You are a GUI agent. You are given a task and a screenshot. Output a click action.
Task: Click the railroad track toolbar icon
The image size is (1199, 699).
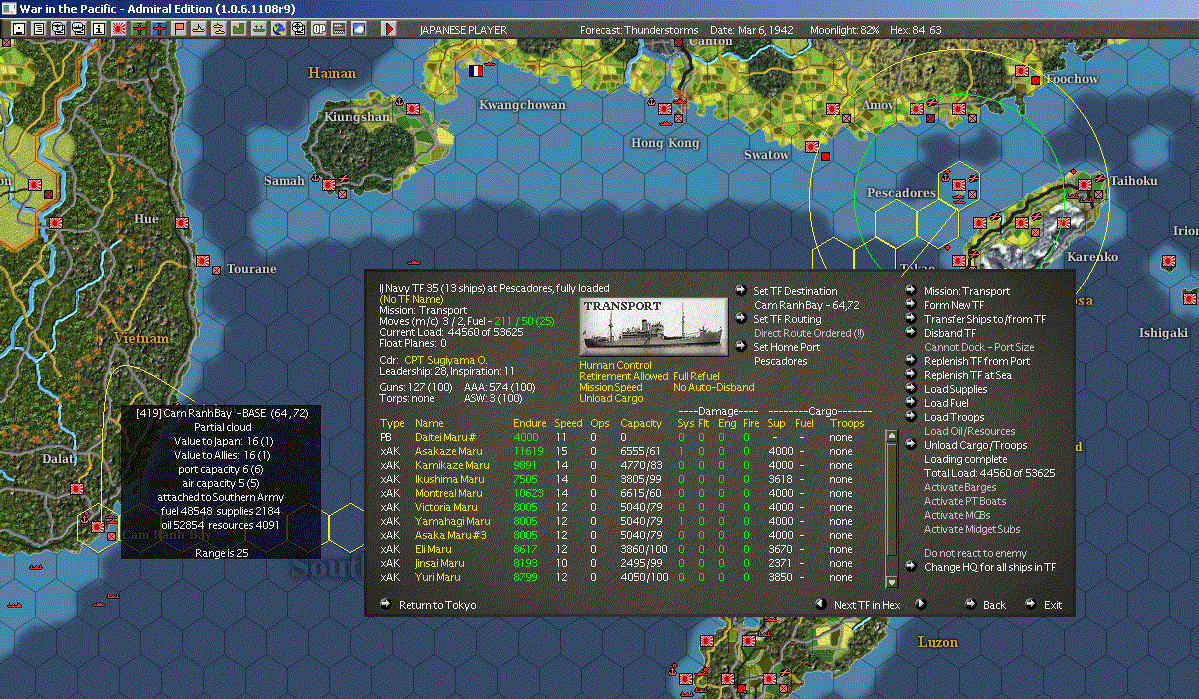(x=339, y=29)
